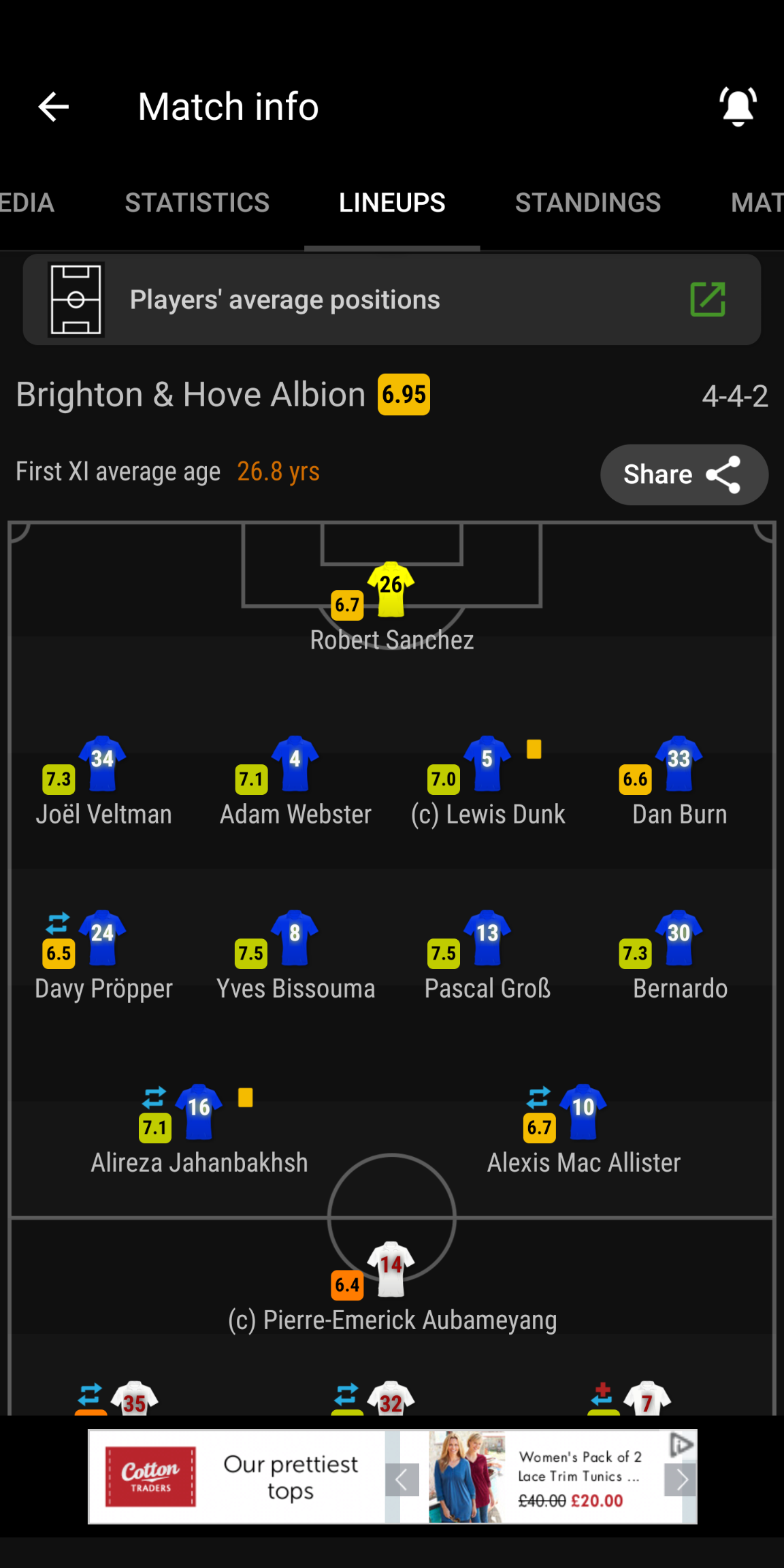The image size is (784, 1568).
Task: Select Yves Bissouma's shirt number 8
Action: (x=295, y=937)
